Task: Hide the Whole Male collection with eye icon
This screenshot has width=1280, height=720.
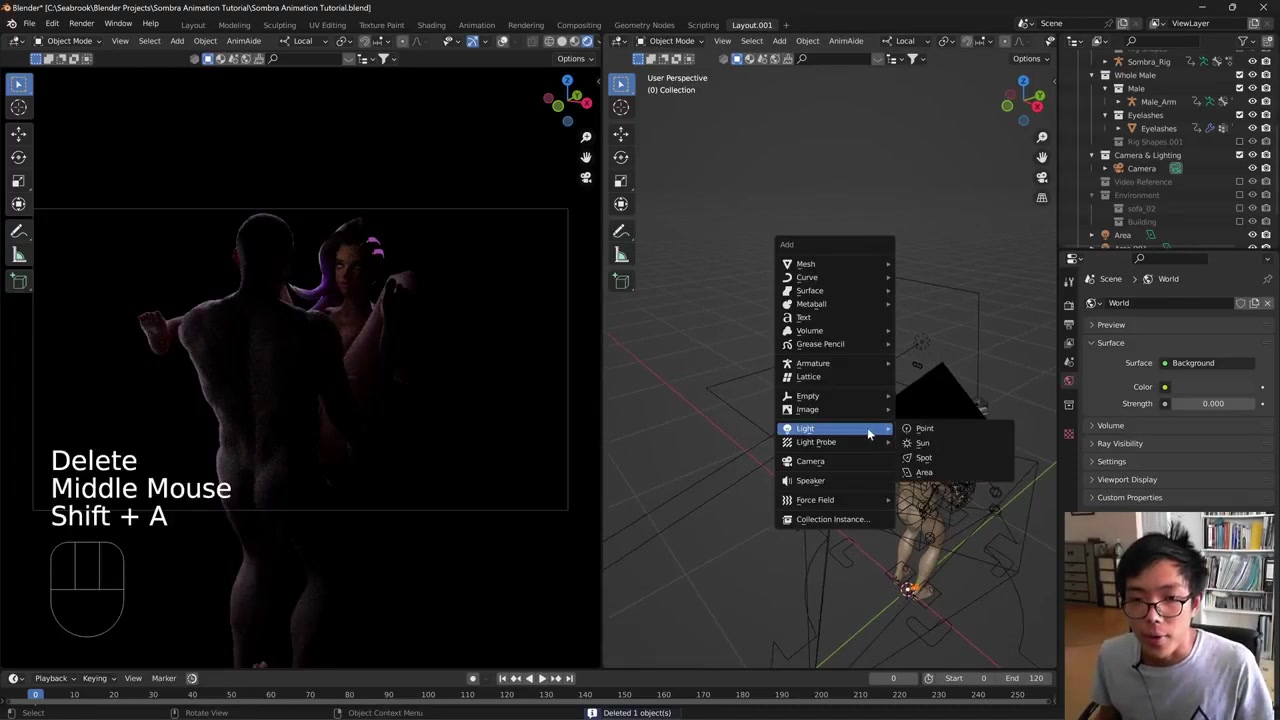Action: [x=1252, y=75]
